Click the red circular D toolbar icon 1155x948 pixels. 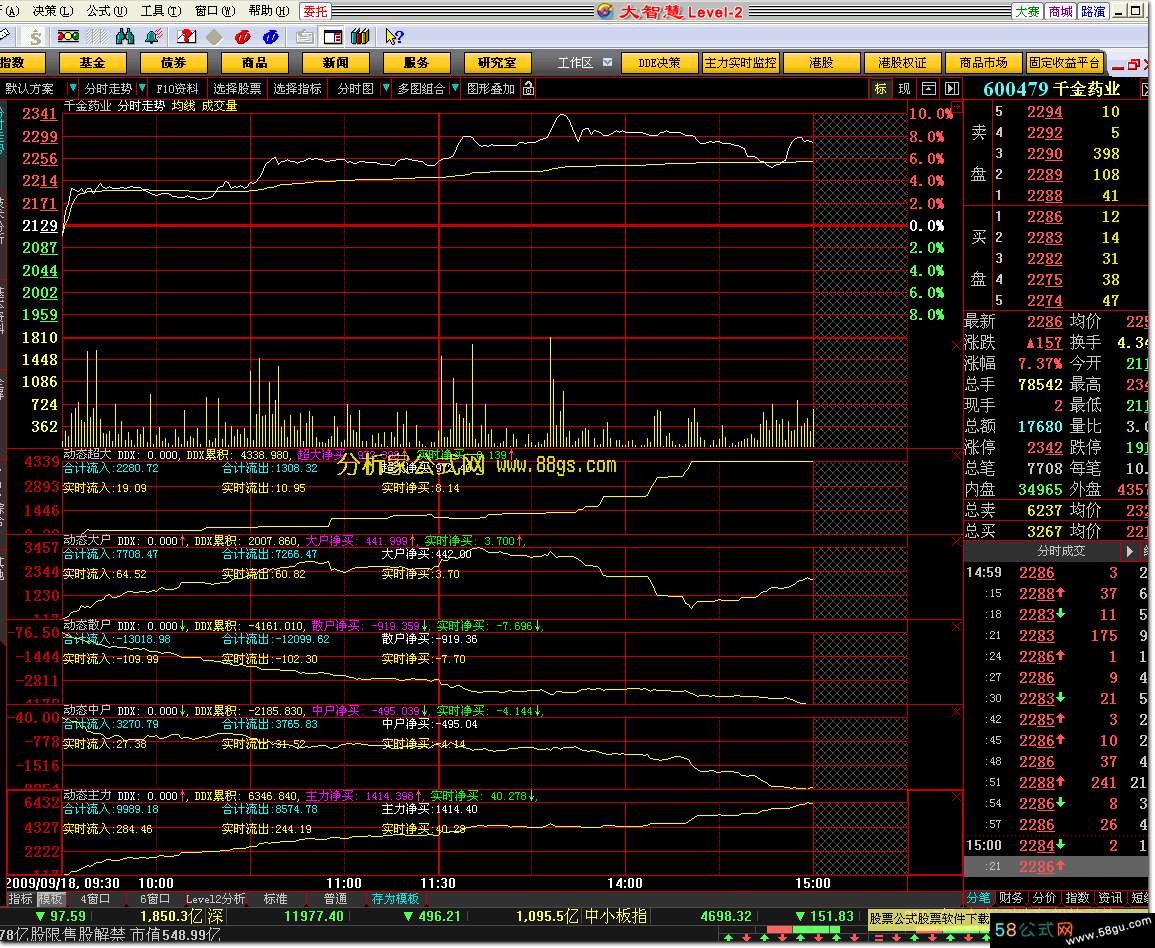coord(242,37)
